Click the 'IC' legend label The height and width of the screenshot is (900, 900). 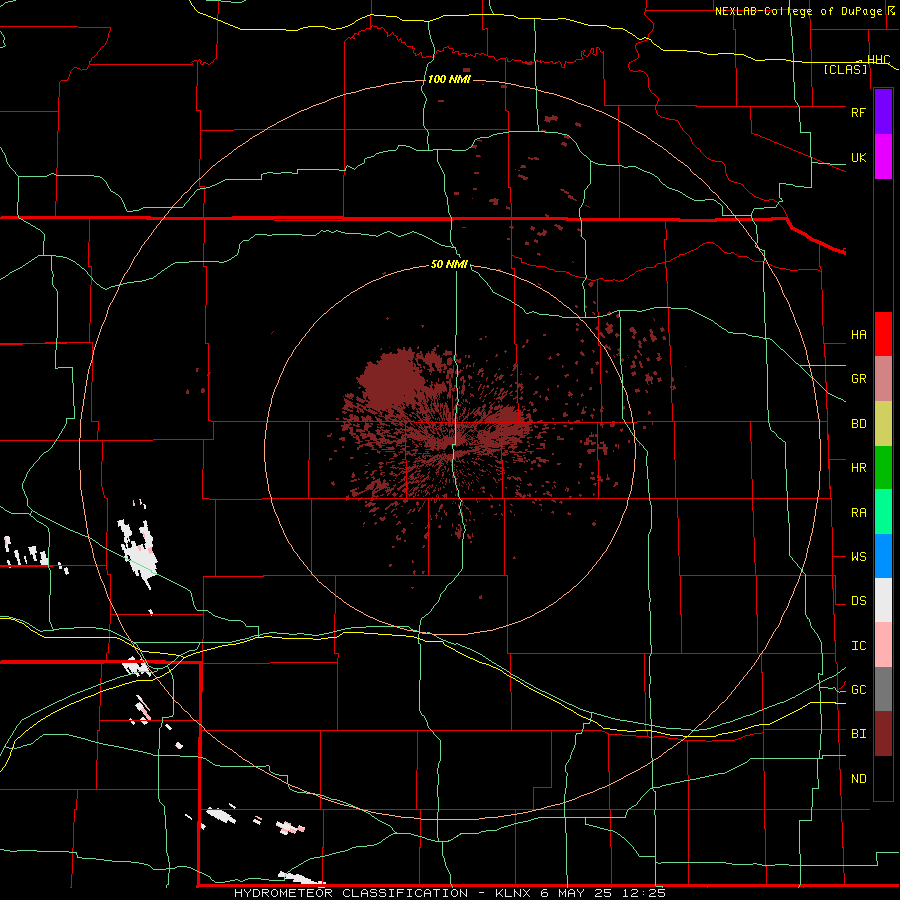coord(858,646)
